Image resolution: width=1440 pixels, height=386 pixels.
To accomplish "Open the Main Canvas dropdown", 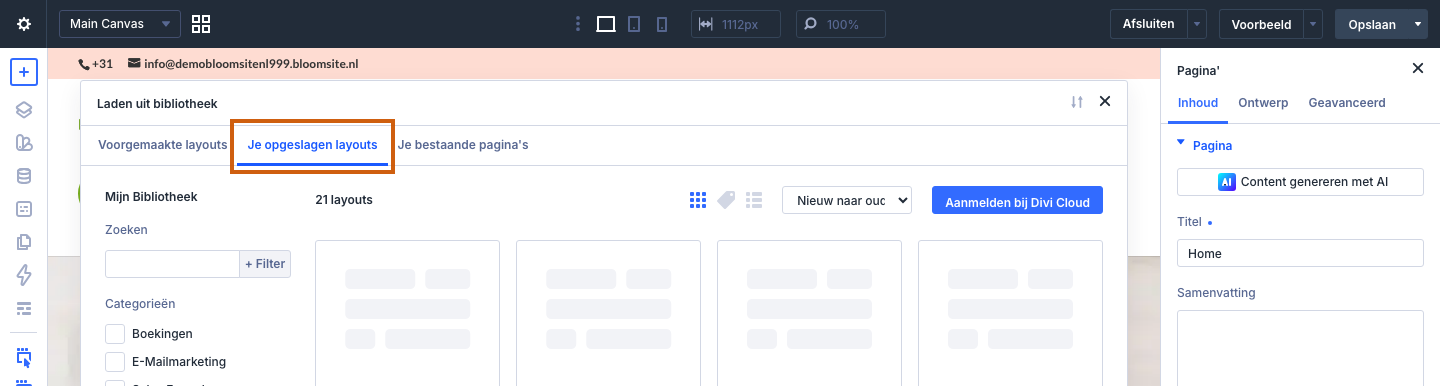I will coord(120,24).
